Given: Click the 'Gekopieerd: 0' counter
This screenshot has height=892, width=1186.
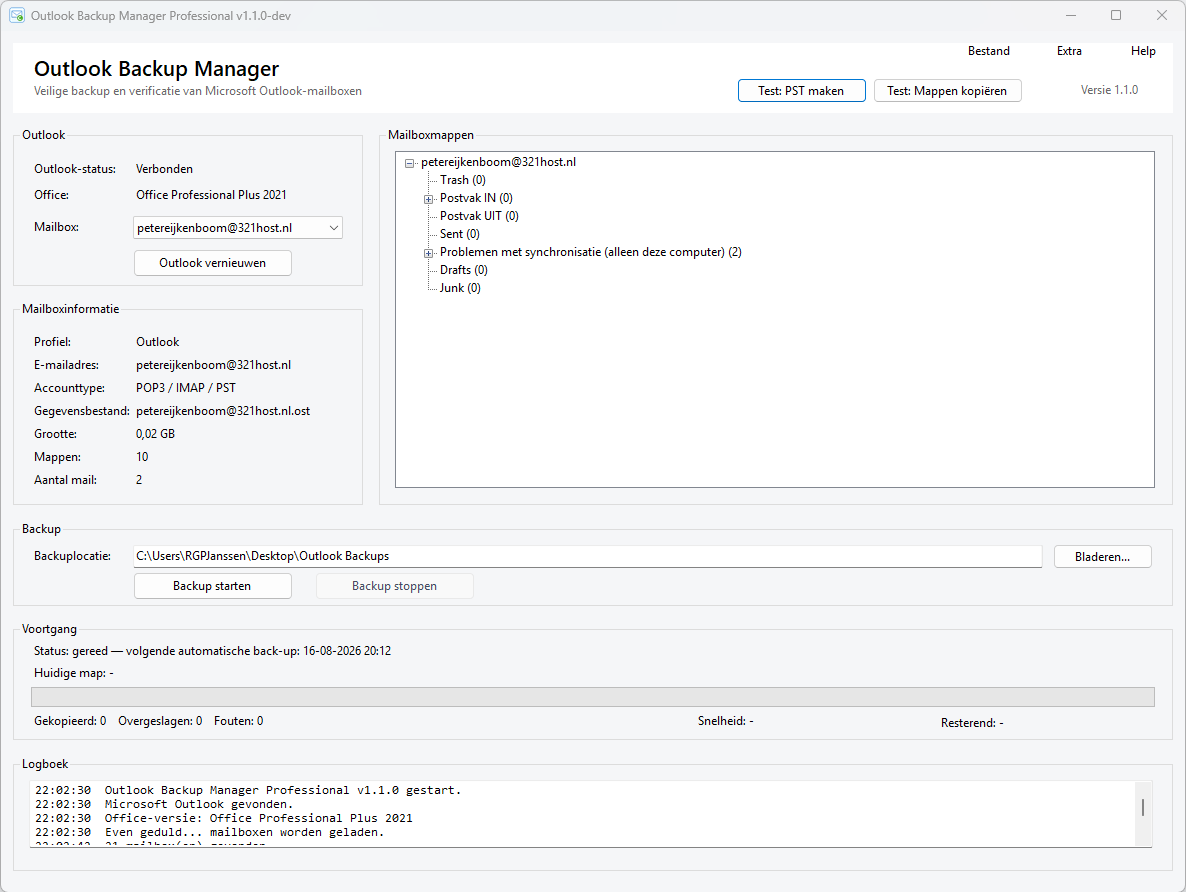Looking at the screenshot, I should click(70, 721).
